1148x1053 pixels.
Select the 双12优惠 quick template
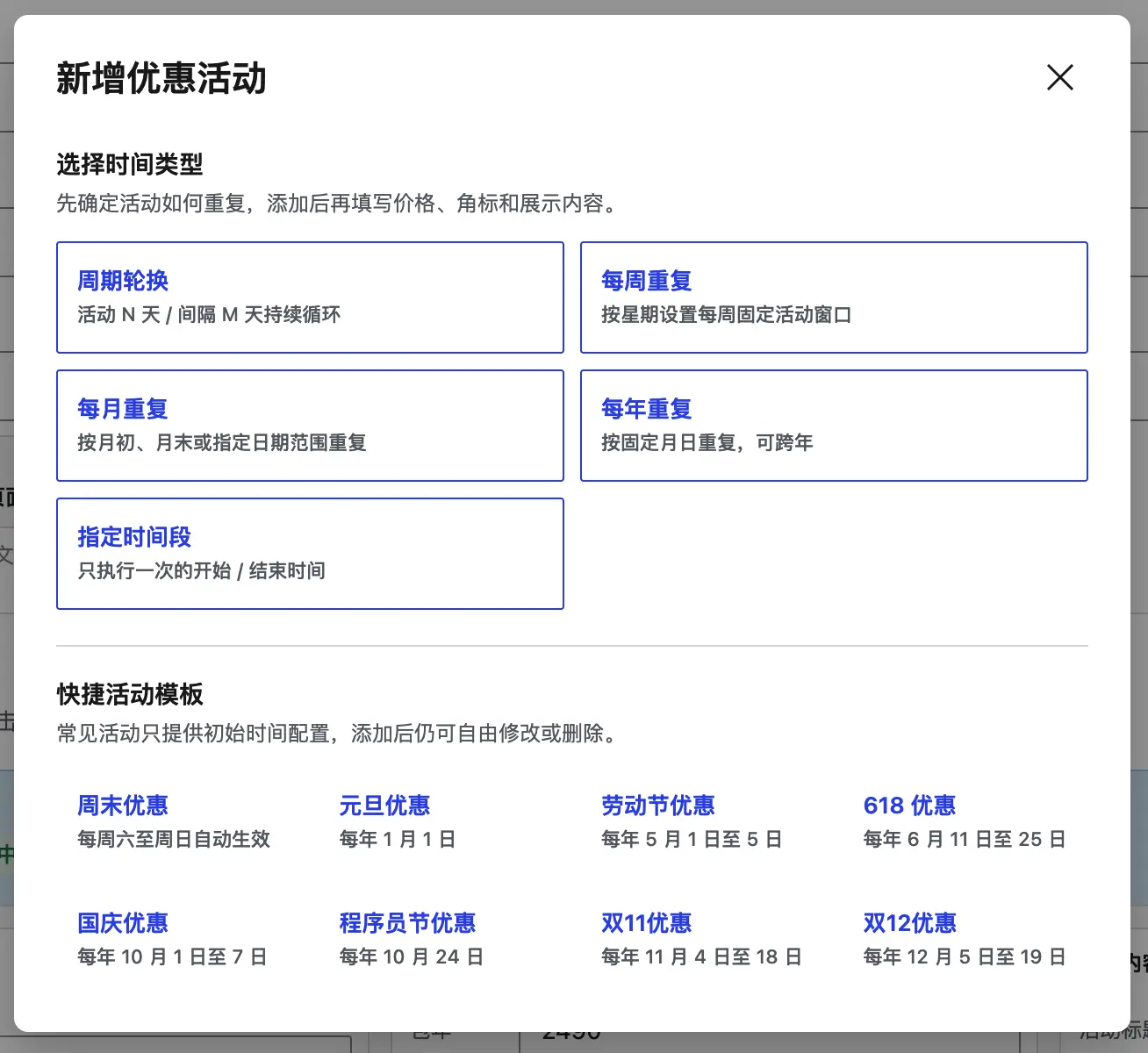965,939
